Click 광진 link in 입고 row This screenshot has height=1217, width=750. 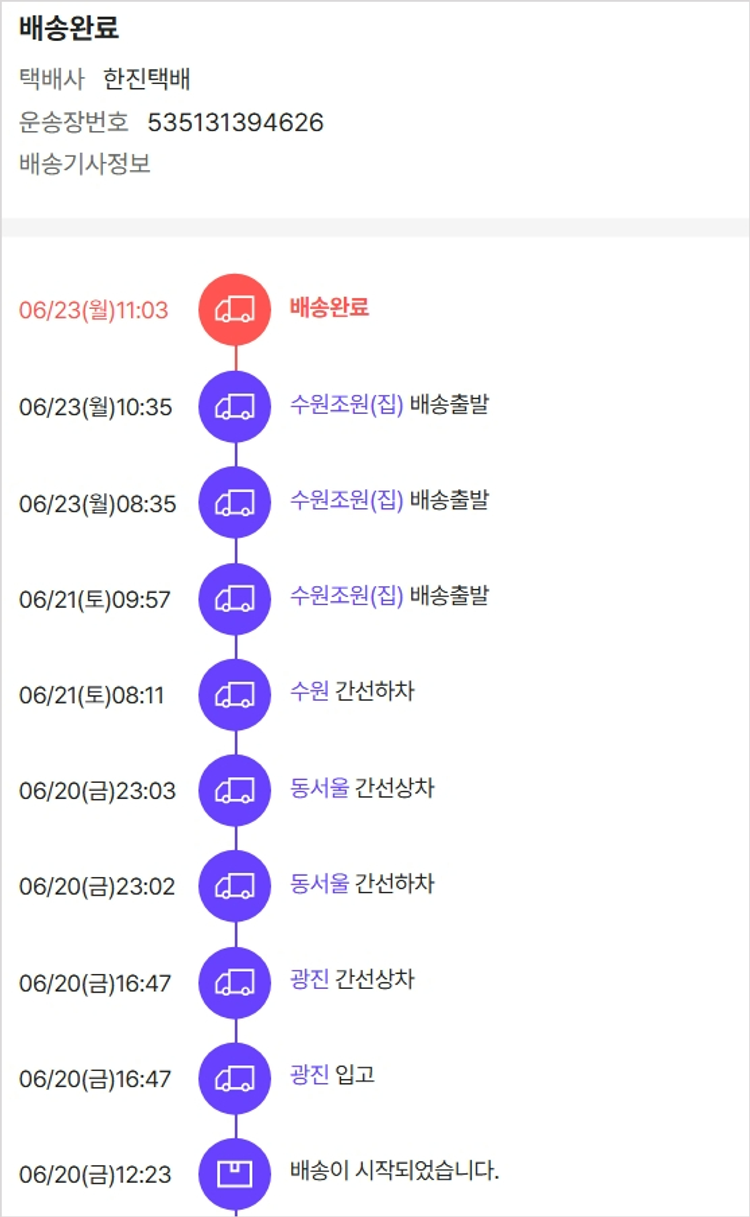(x=309, y=1076)
